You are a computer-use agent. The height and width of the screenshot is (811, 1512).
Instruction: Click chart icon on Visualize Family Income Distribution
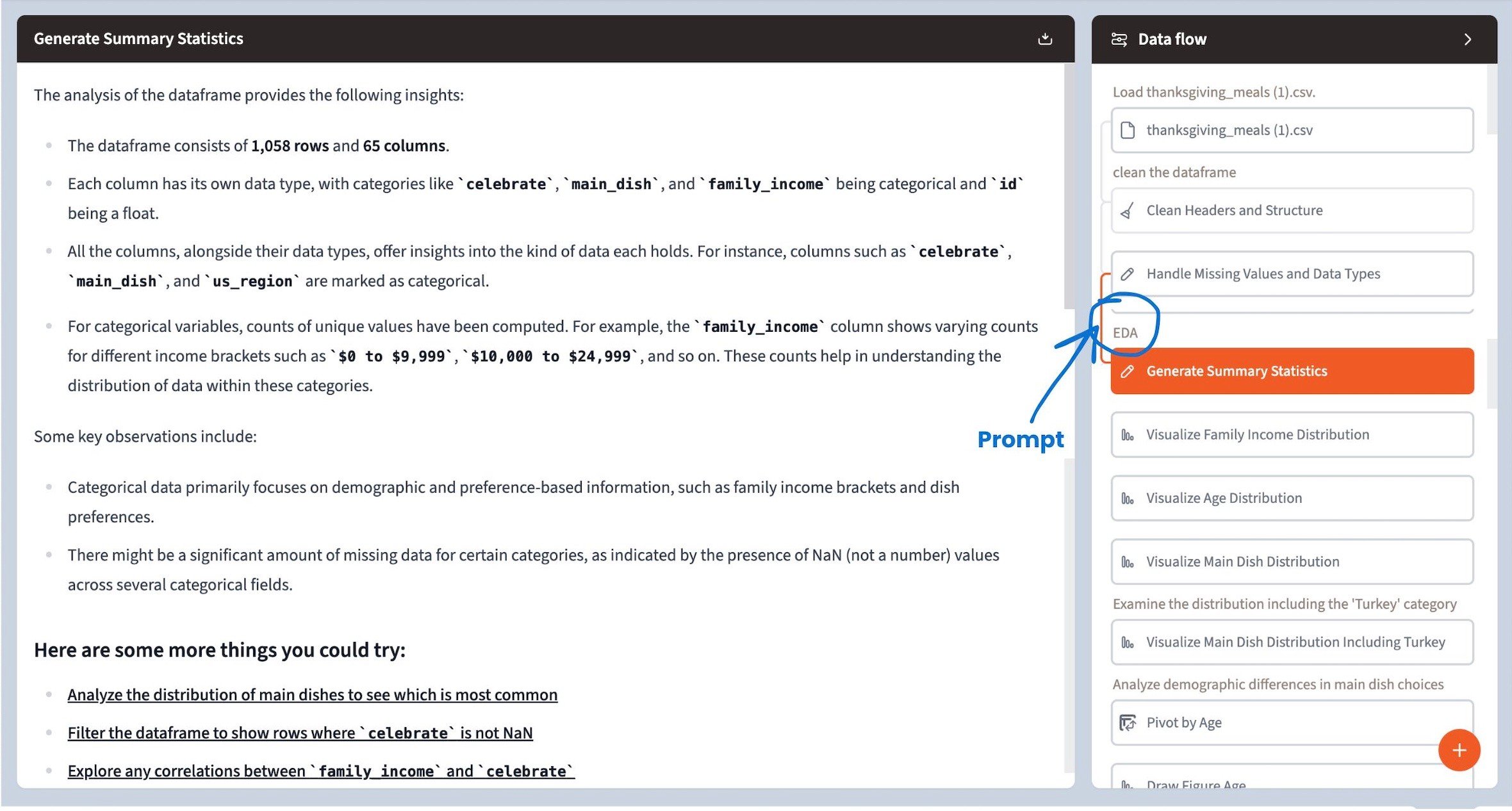[x=1128, y=436]
